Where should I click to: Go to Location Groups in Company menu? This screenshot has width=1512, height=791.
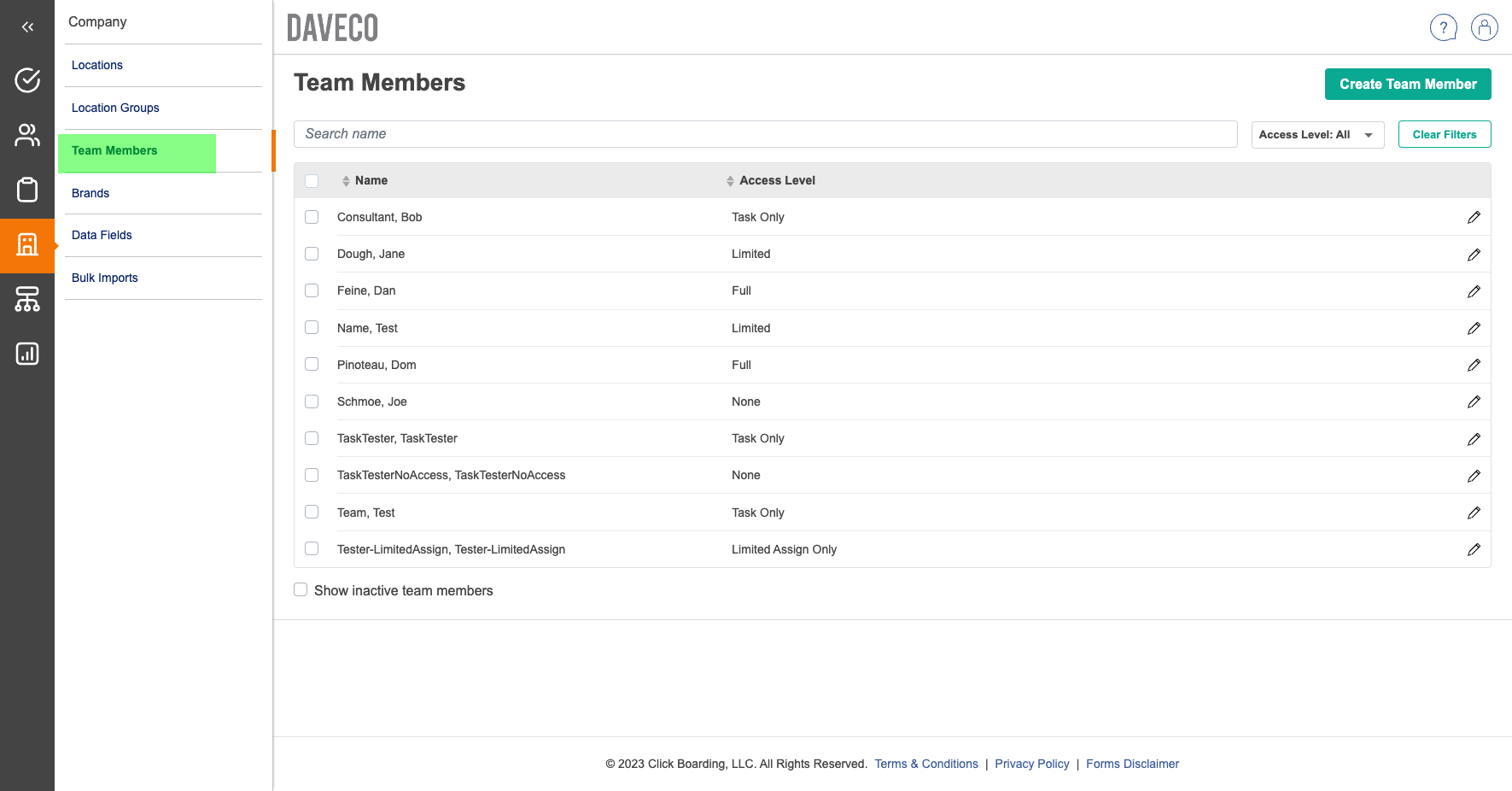pos(115,108)
